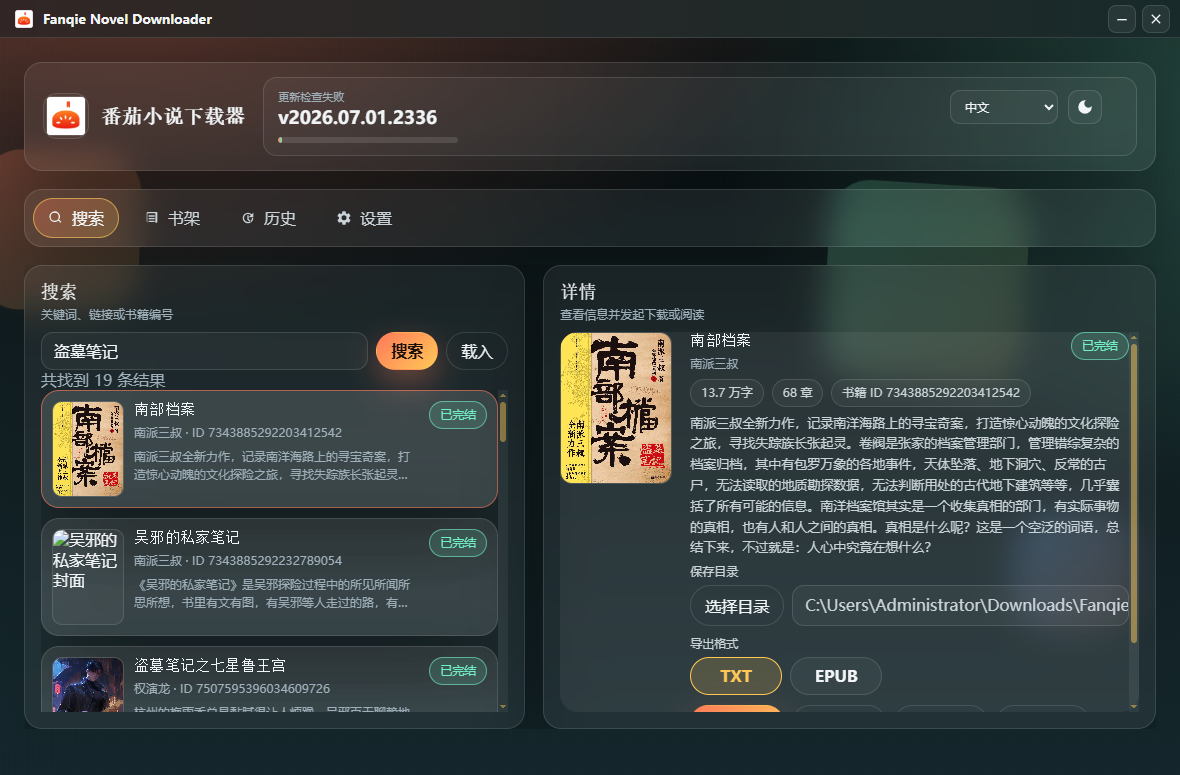Click the 南部档案 title in details panel
This screenshot has width=1180, height=775.
(x=720, y=340)
